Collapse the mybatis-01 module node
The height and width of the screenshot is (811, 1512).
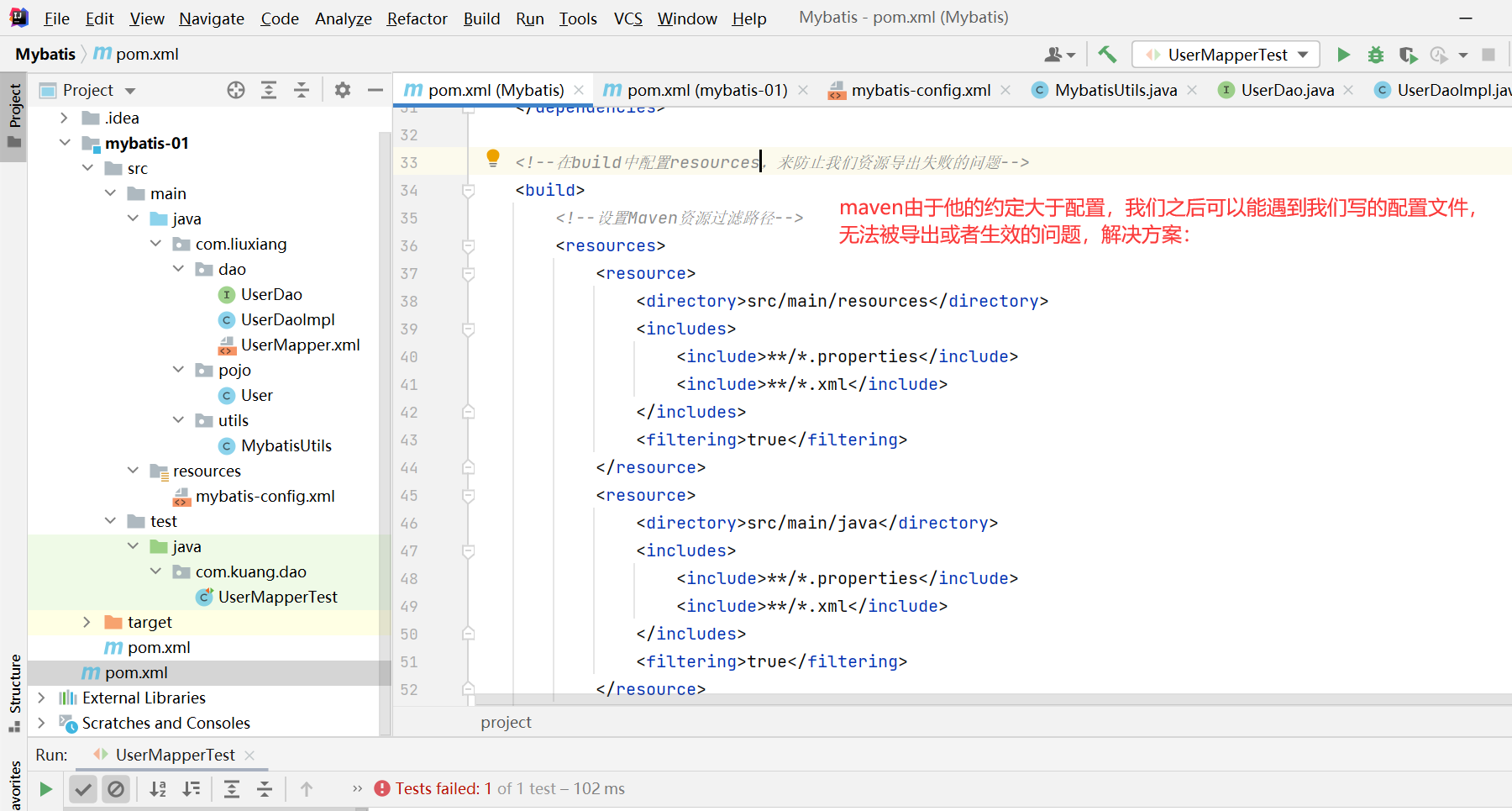[65, 143]
